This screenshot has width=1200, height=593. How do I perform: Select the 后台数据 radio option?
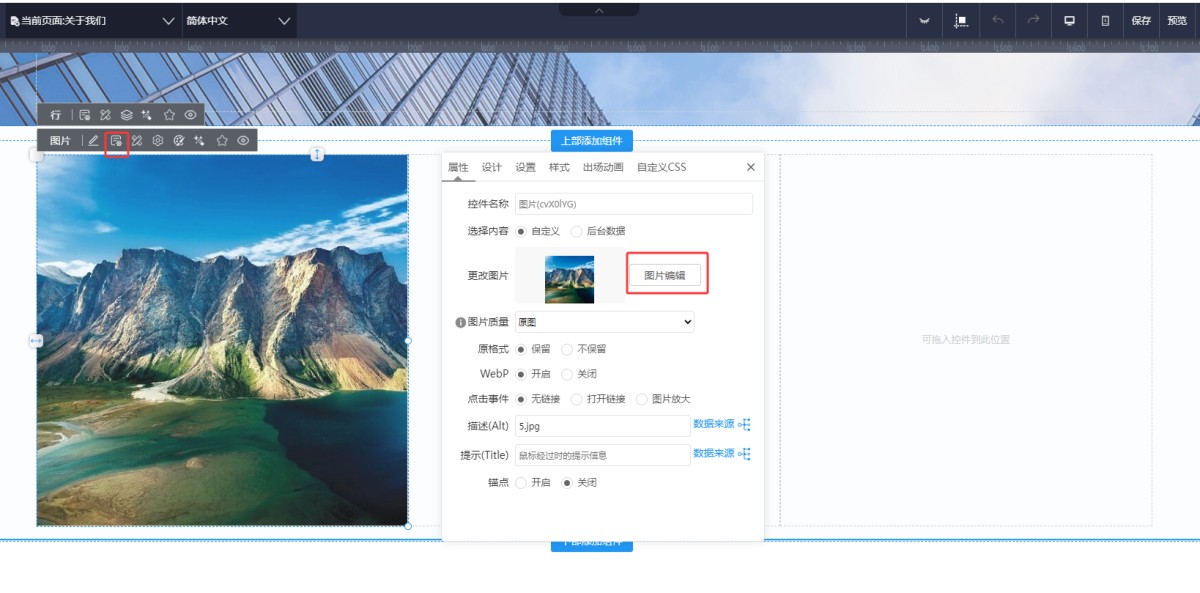(x=577, y=231)
